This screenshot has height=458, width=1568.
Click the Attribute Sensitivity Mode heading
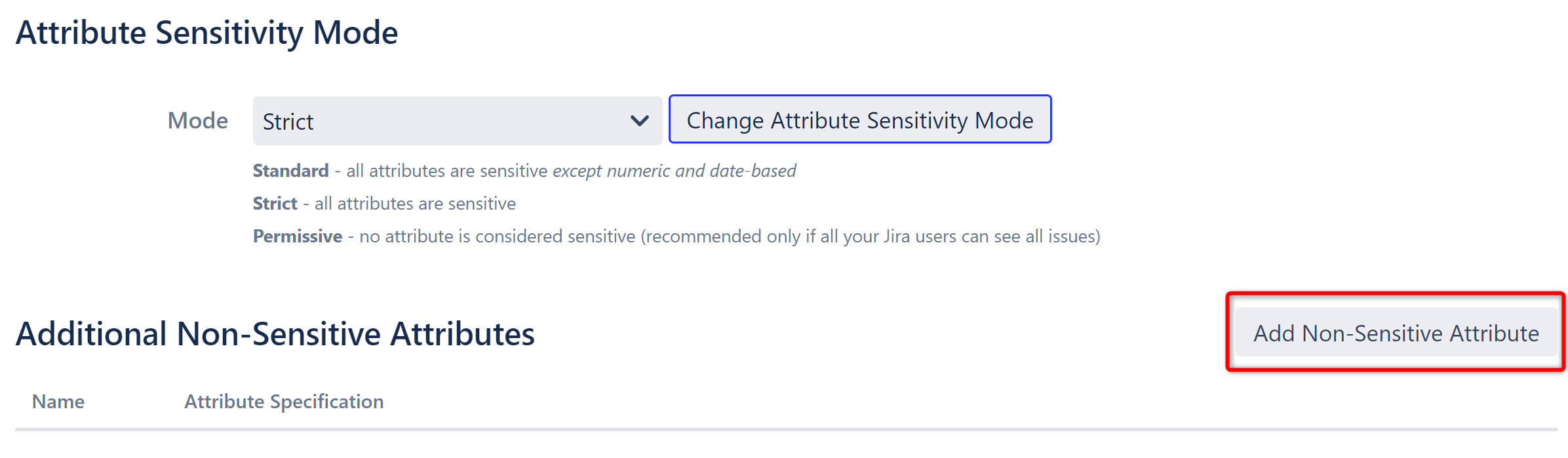pos(207,31)
